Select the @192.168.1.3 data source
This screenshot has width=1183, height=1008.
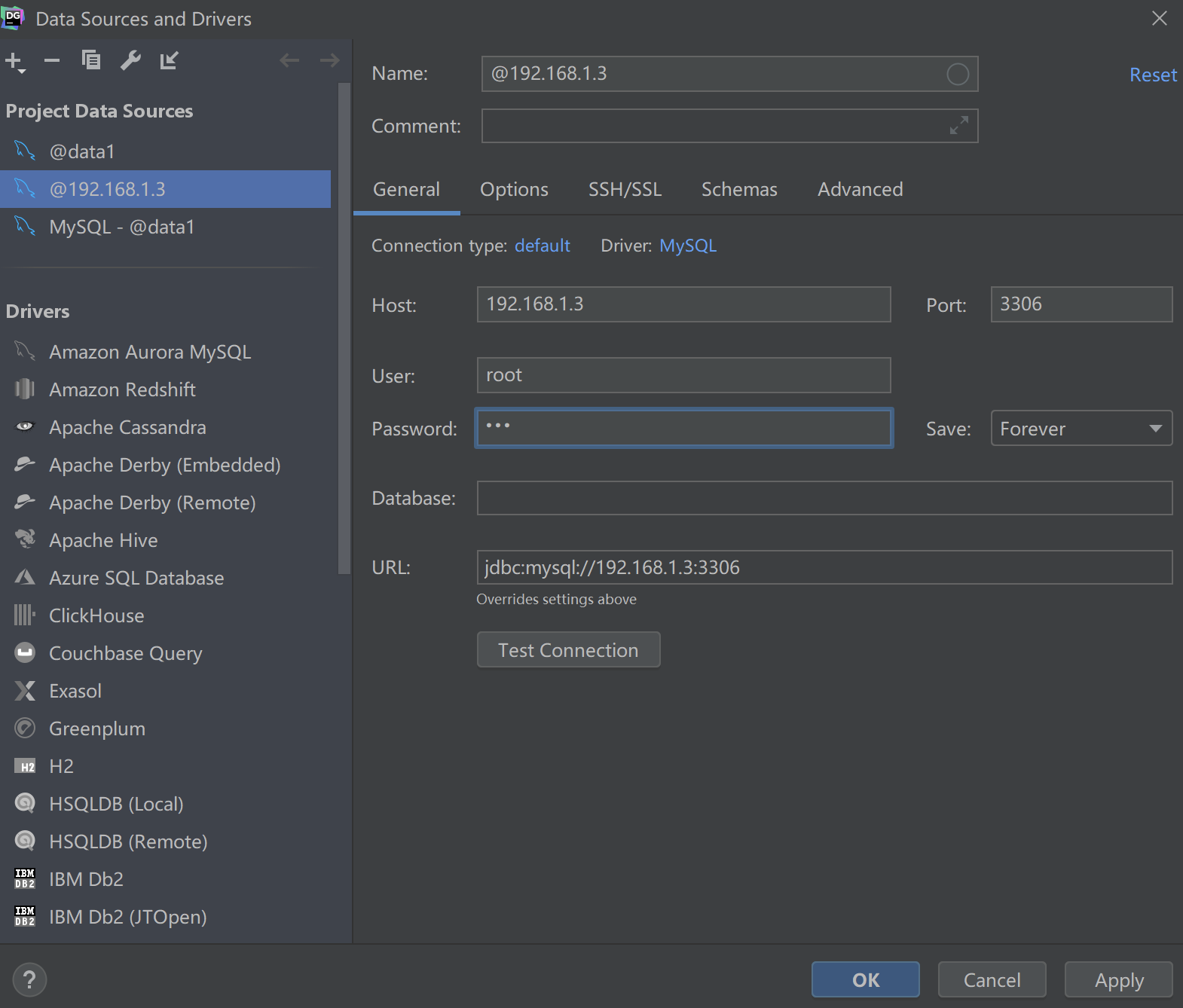click(x=166, y=189)
